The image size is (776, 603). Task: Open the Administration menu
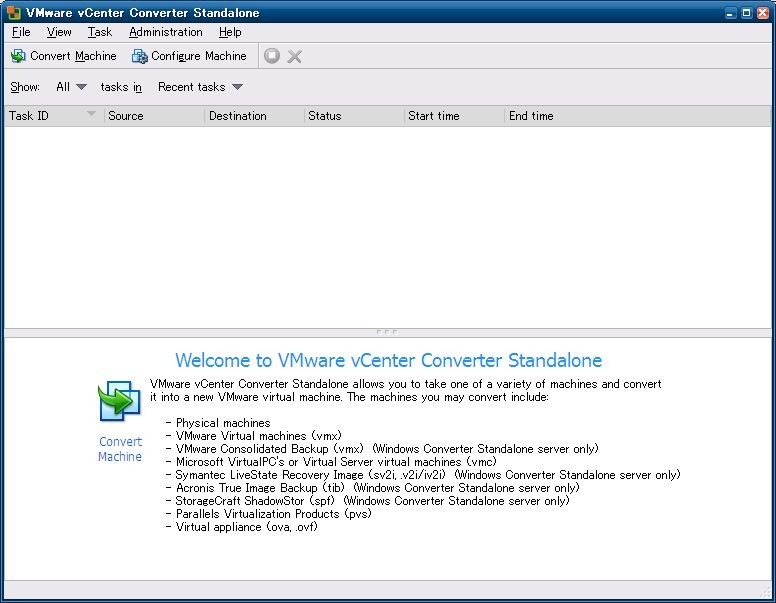click(x=166, y=32)
